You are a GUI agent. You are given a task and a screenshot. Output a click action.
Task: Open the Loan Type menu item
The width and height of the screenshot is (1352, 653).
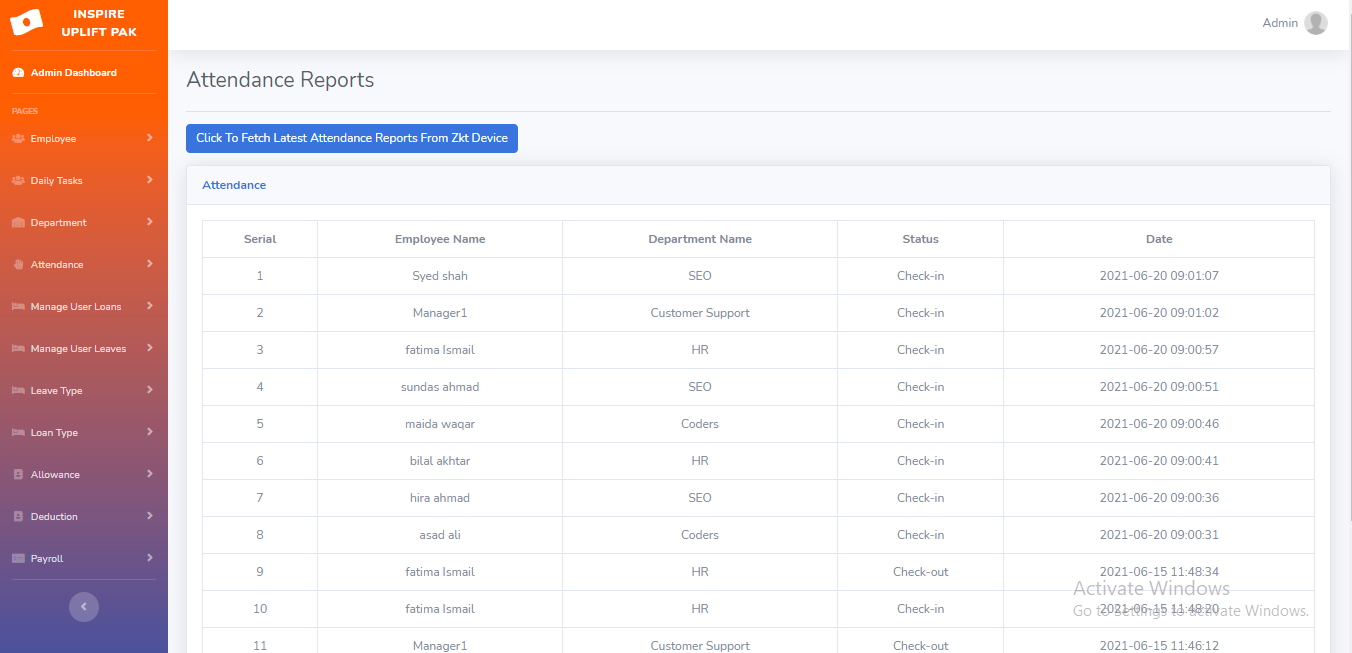coord(54,433)
